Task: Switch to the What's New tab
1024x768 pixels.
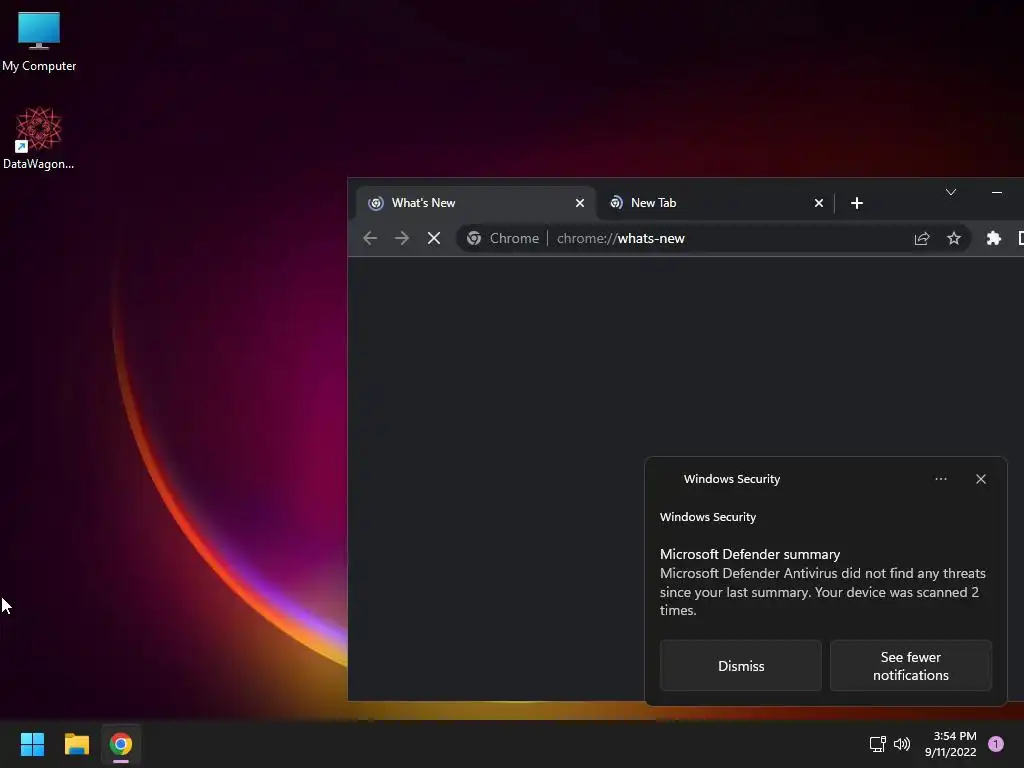Action: coord(475,203)
